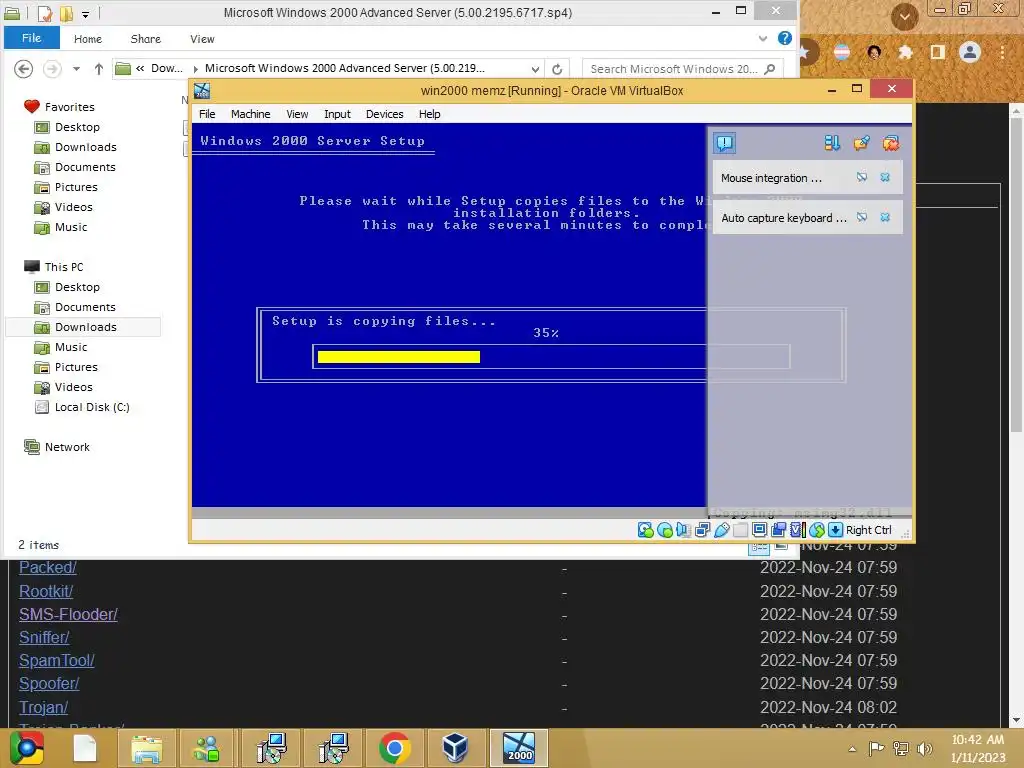The image size is (1024, 768).
Task: Click the display status icon in VirtualBox
Action: (x=759, y=530)
